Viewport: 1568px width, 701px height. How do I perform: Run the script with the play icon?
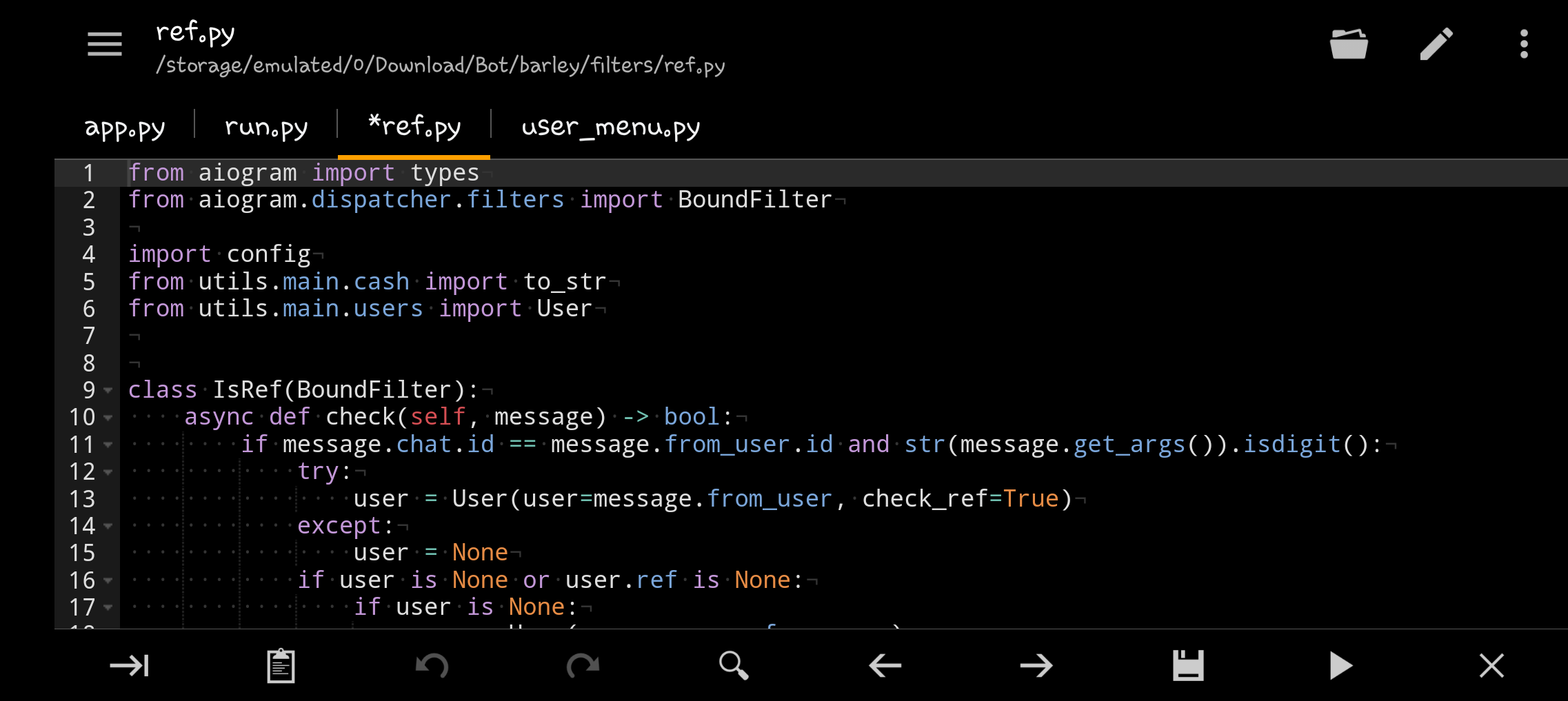1339,664
